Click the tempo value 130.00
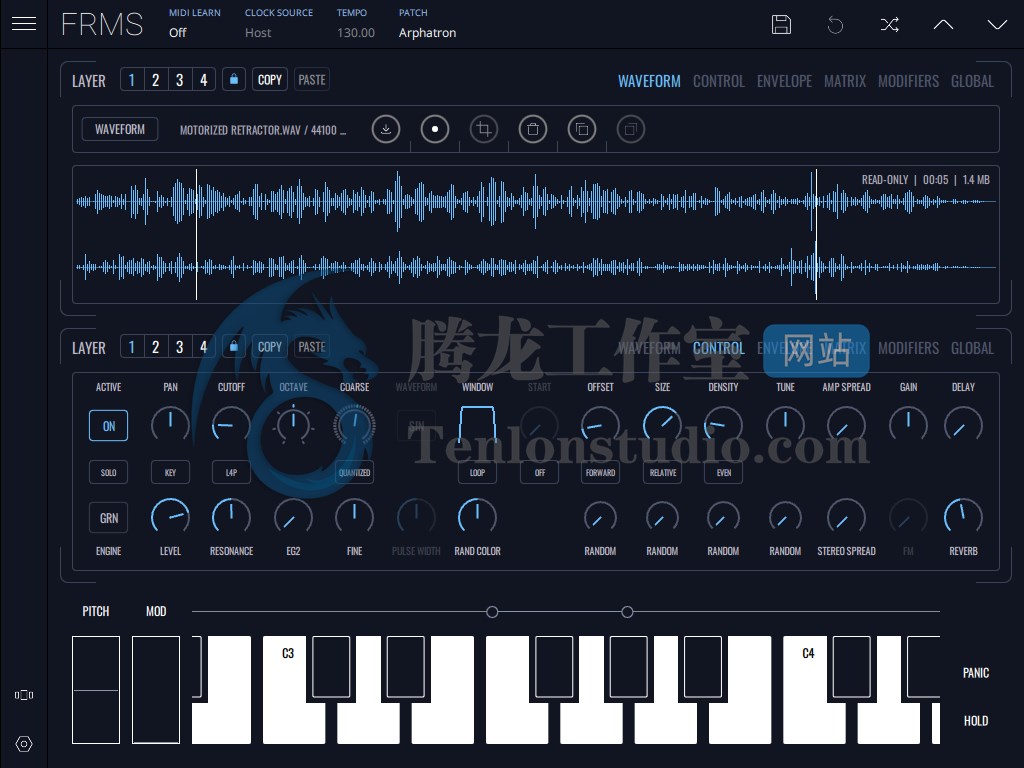 click(x=356, y=33)
